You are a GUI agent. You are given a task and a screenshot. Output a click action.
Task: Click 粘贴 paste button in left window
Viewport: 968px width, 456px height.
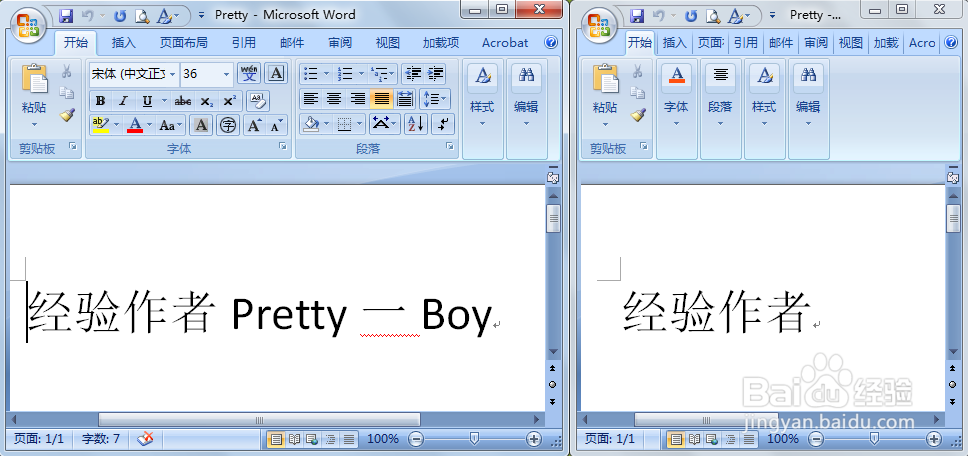pyautogui.click(x=34, y=96)
